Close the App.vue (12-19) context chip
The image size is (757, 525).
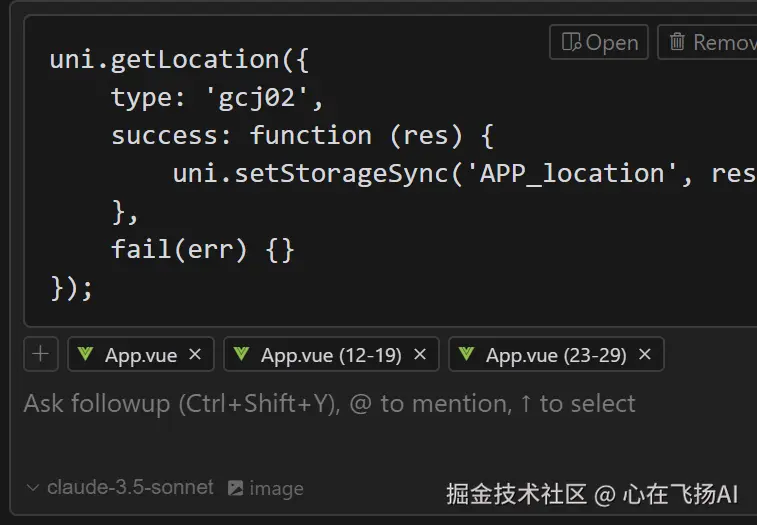point(420,354)
